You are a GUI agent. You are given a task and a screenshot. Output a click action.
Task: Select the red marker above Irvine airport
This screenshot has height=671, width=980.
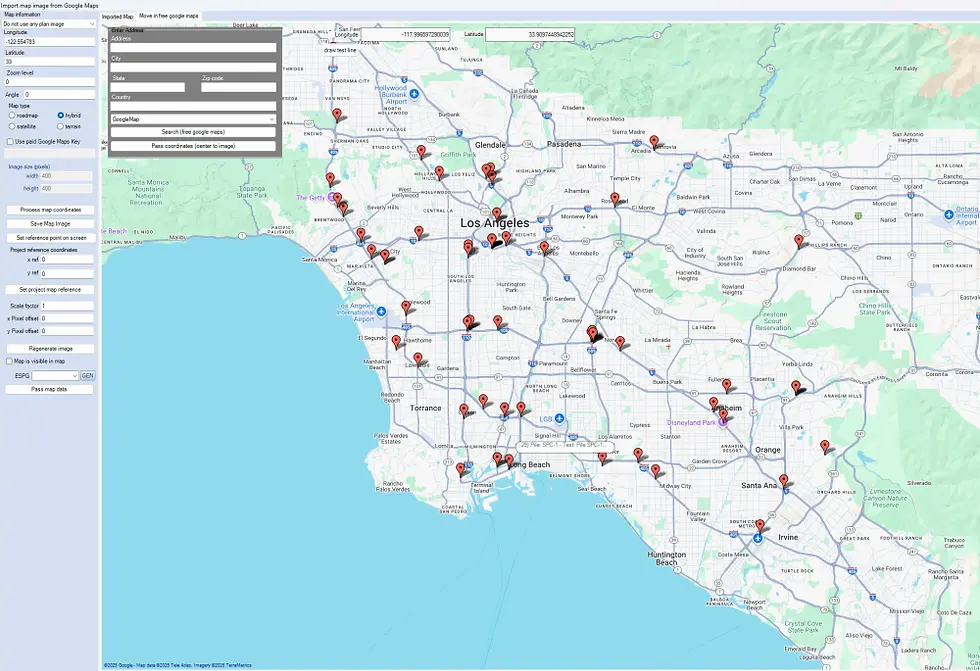click(760, 525)
